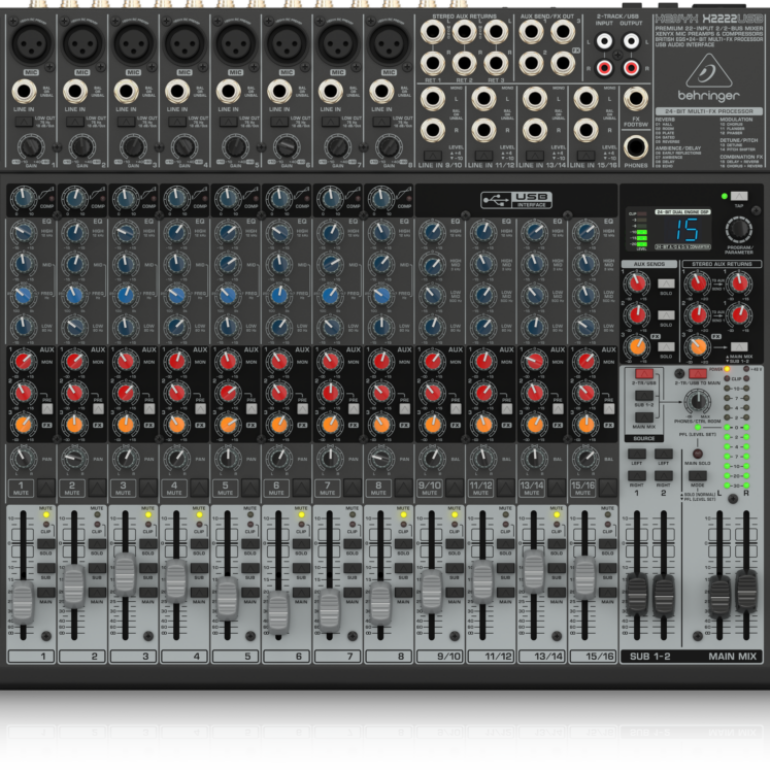Click the orange Aux Send 3 FX knob
770x770 pixels.
[636, 346]
